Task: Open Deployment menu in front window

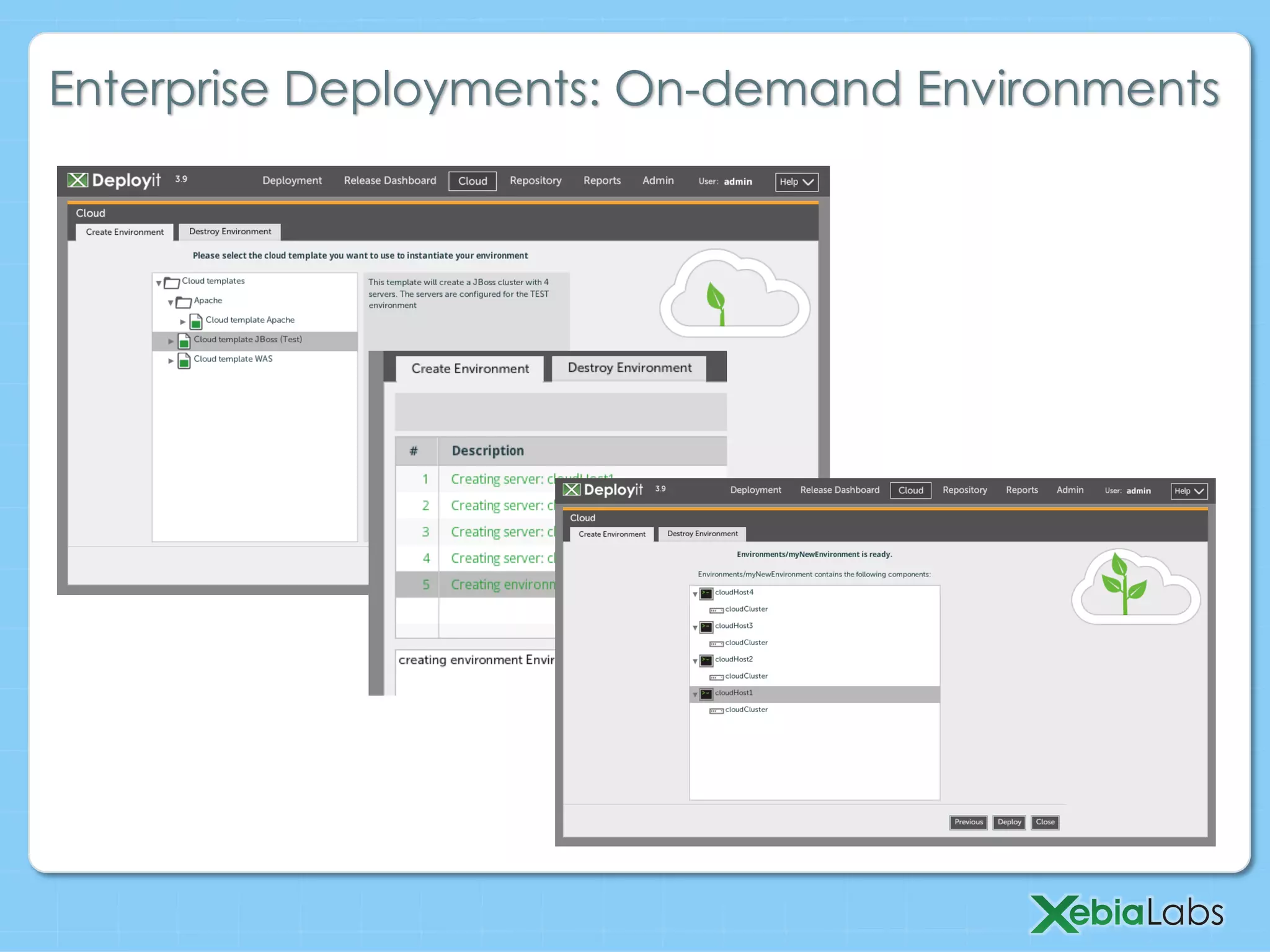Action: pyautogui.click(x=756, y=490)
